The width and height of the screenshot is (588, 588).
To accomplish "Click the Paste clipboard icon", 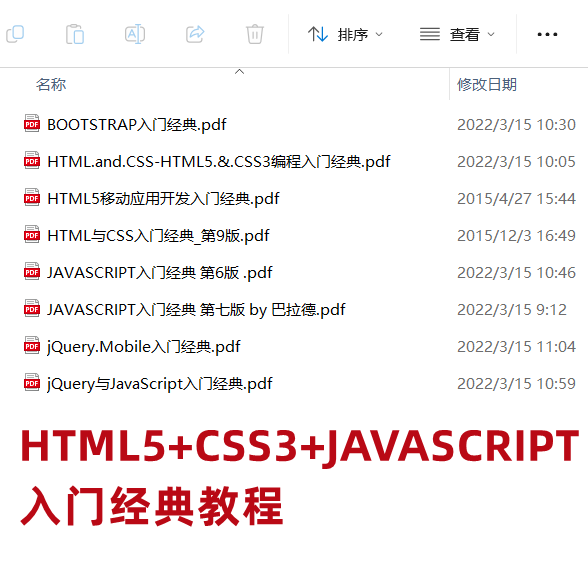I will pyautogui.click(x=75, y=34).
